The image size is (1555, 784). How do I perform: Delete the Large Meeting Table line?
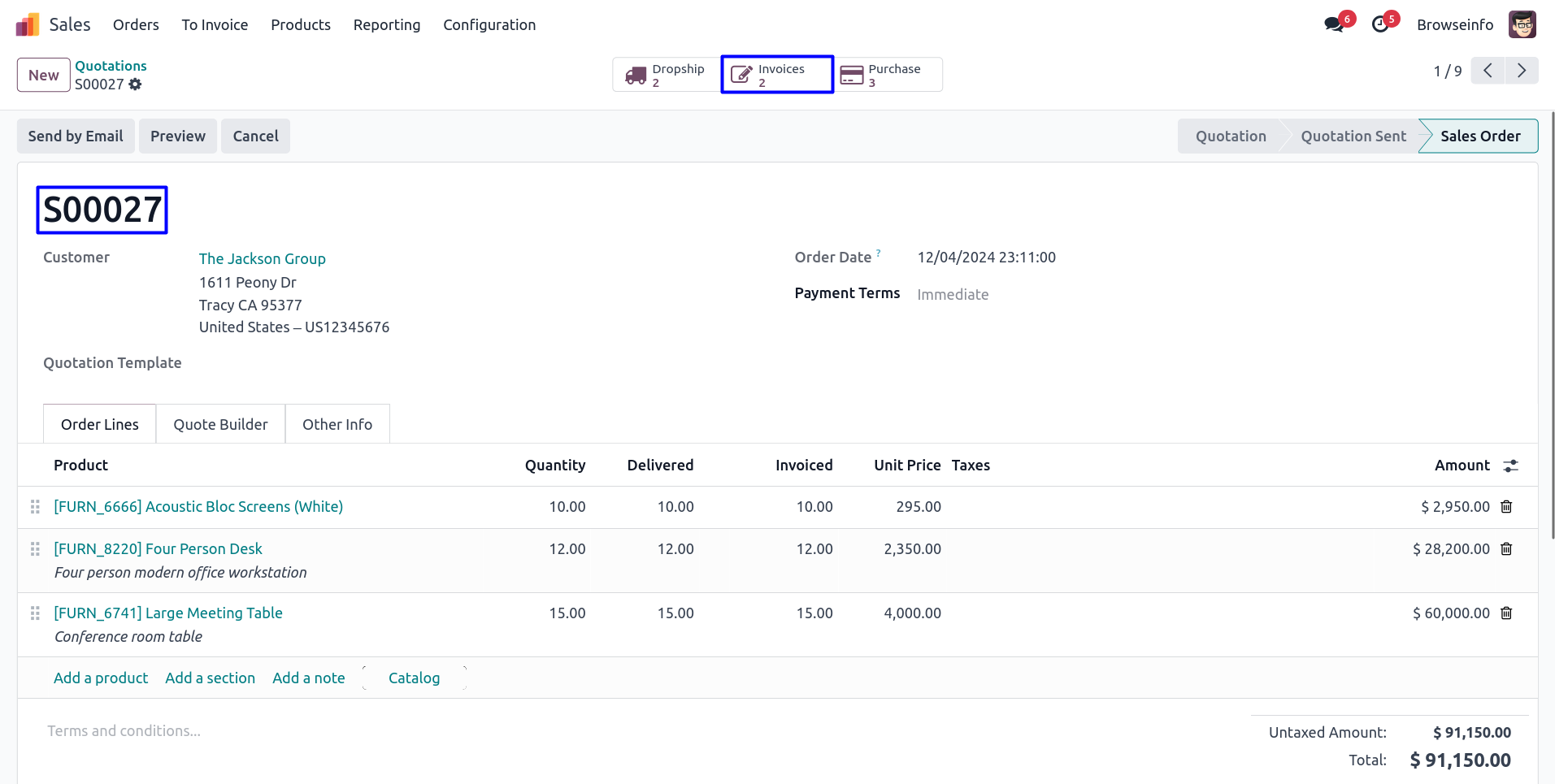tap(1506, 613)
